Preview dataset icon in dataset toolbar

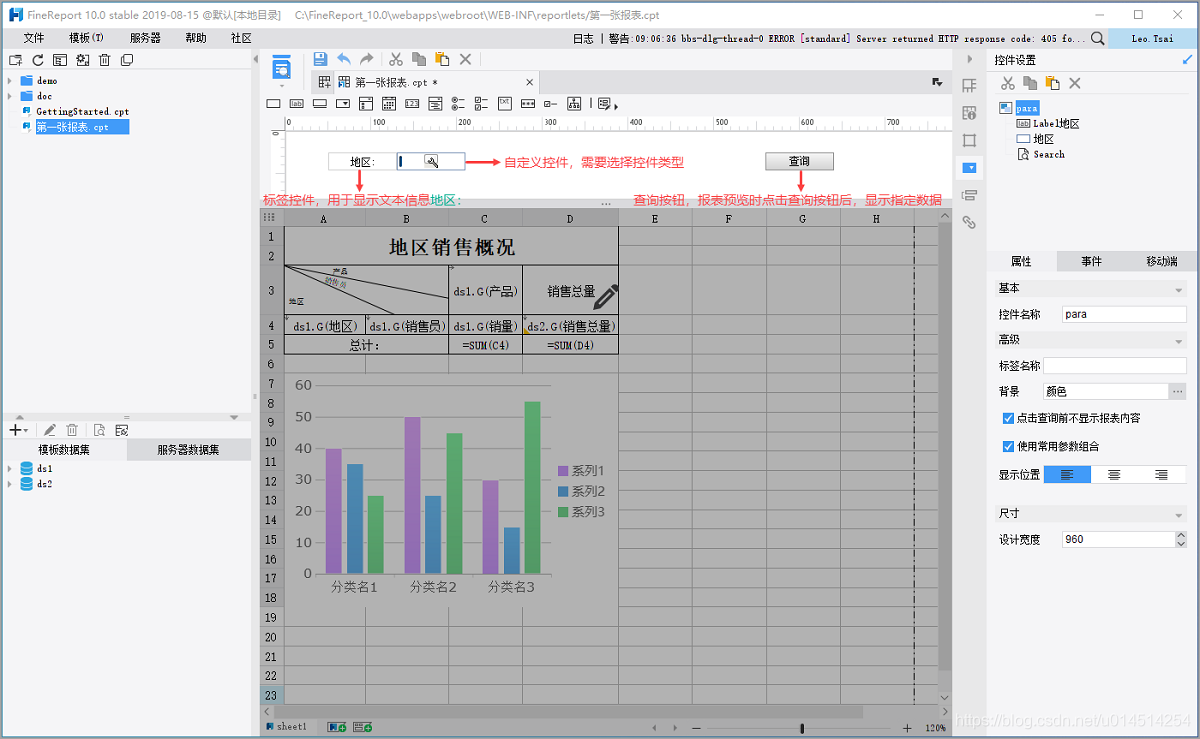(x=99, y=430)
